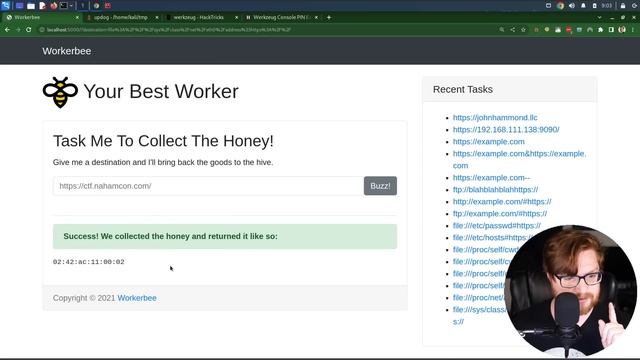Image resolution: width=640 pixels, height=360 pixels.
Task: Go back with the browser back arrow
Action: (7, 30)
